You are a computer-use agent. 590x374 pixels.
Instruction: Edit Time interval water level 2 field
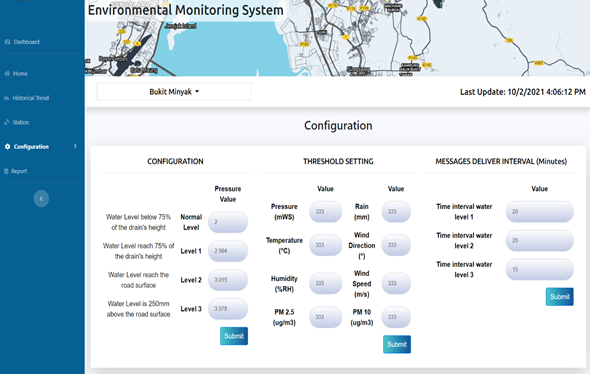pos(540,240)
